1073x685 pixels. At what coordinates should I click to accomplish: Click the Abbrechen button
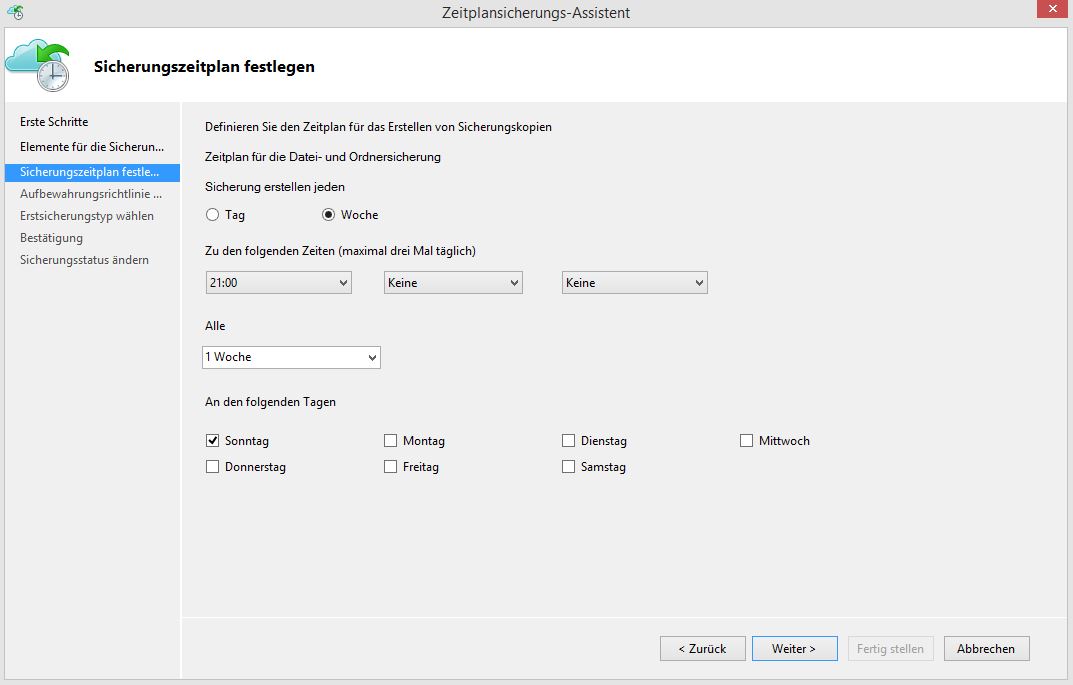pos(986,648)
